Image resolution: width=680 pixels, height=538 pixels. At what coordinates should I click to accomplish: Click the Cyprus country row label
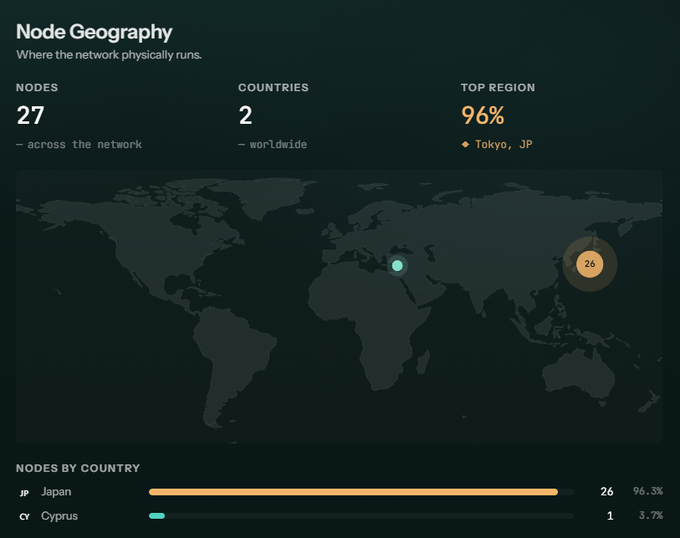click(x=59, y=516)
